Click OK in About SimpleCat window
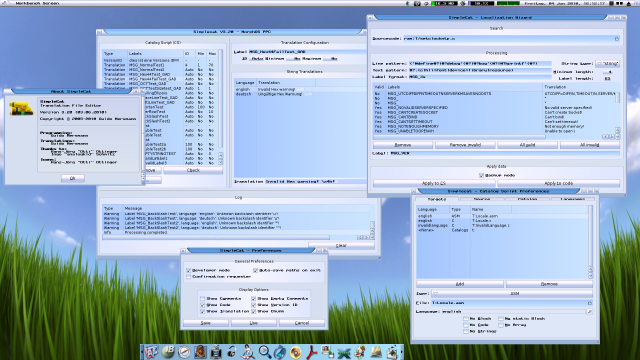 point(73,178)
